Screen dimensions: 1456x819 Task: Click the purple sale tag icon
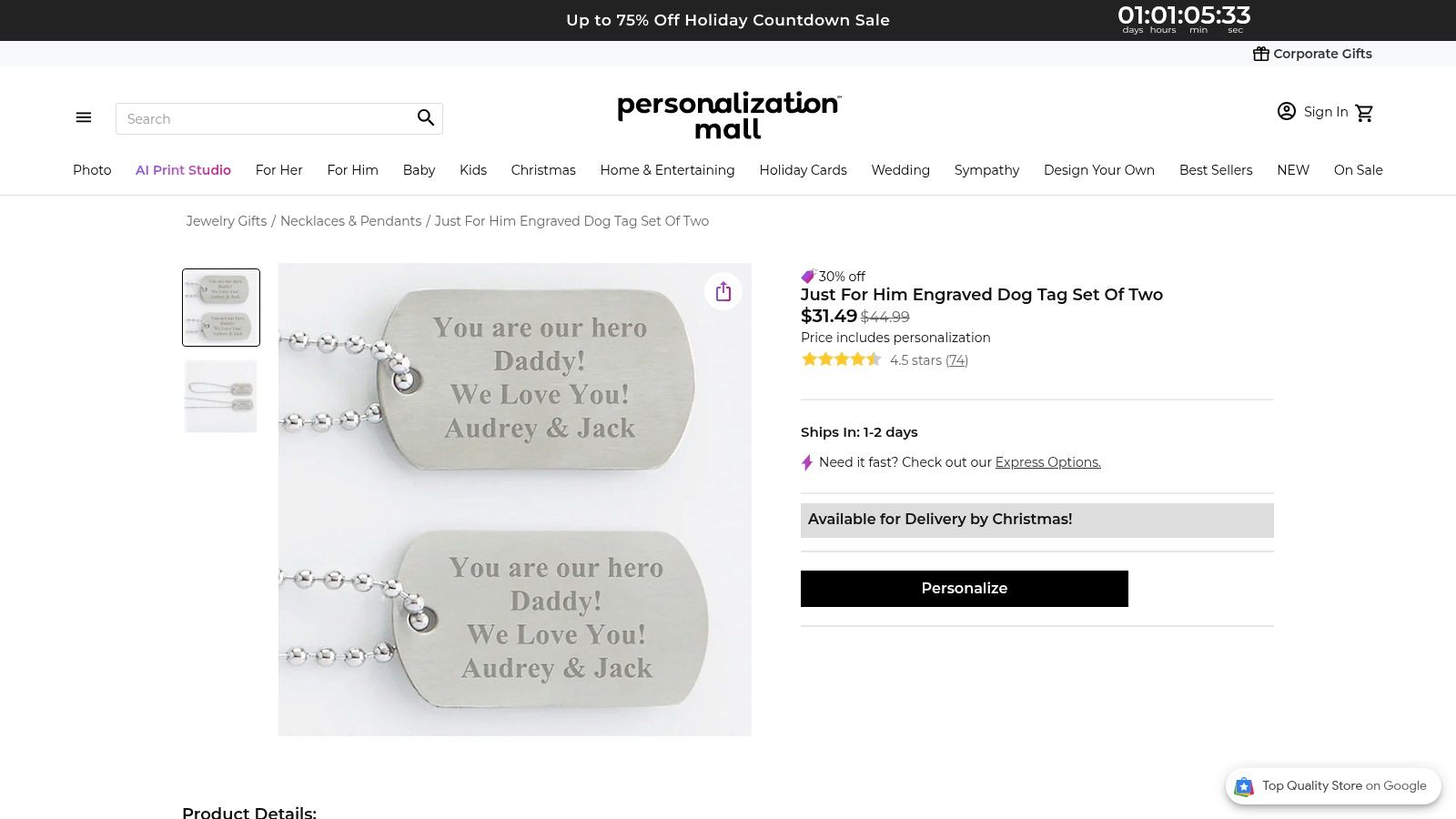808,276
